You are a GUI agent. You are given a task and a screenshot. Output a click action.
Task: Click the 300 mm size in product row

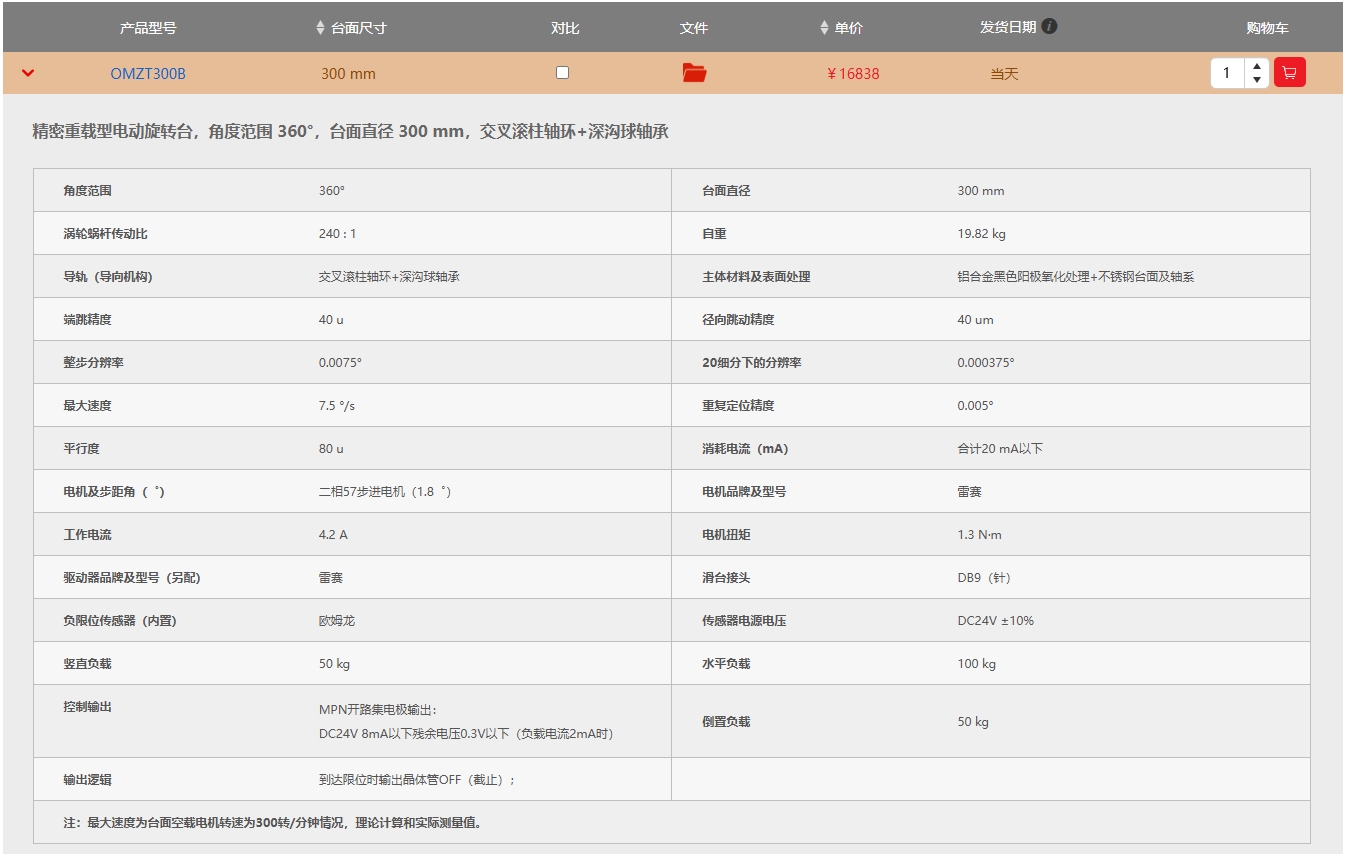coord(348,74)
